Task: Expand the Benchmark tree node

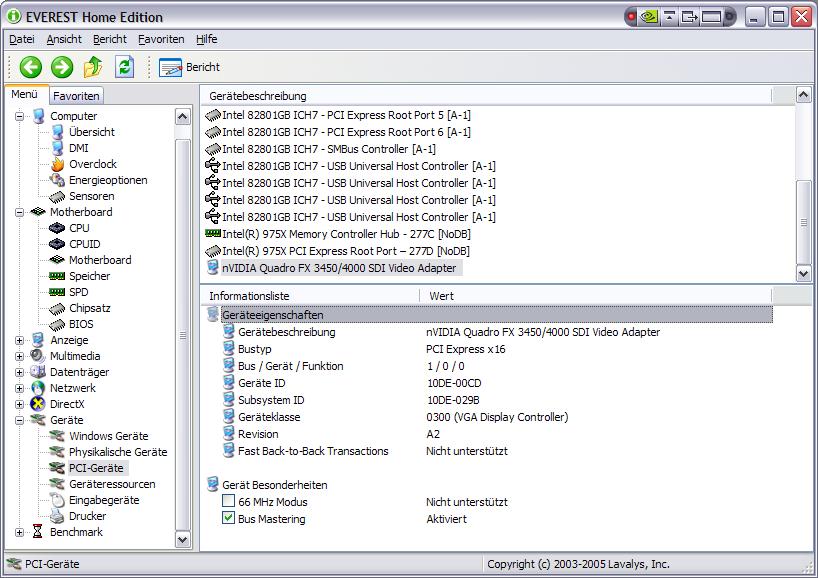Action: coord(19,532)
